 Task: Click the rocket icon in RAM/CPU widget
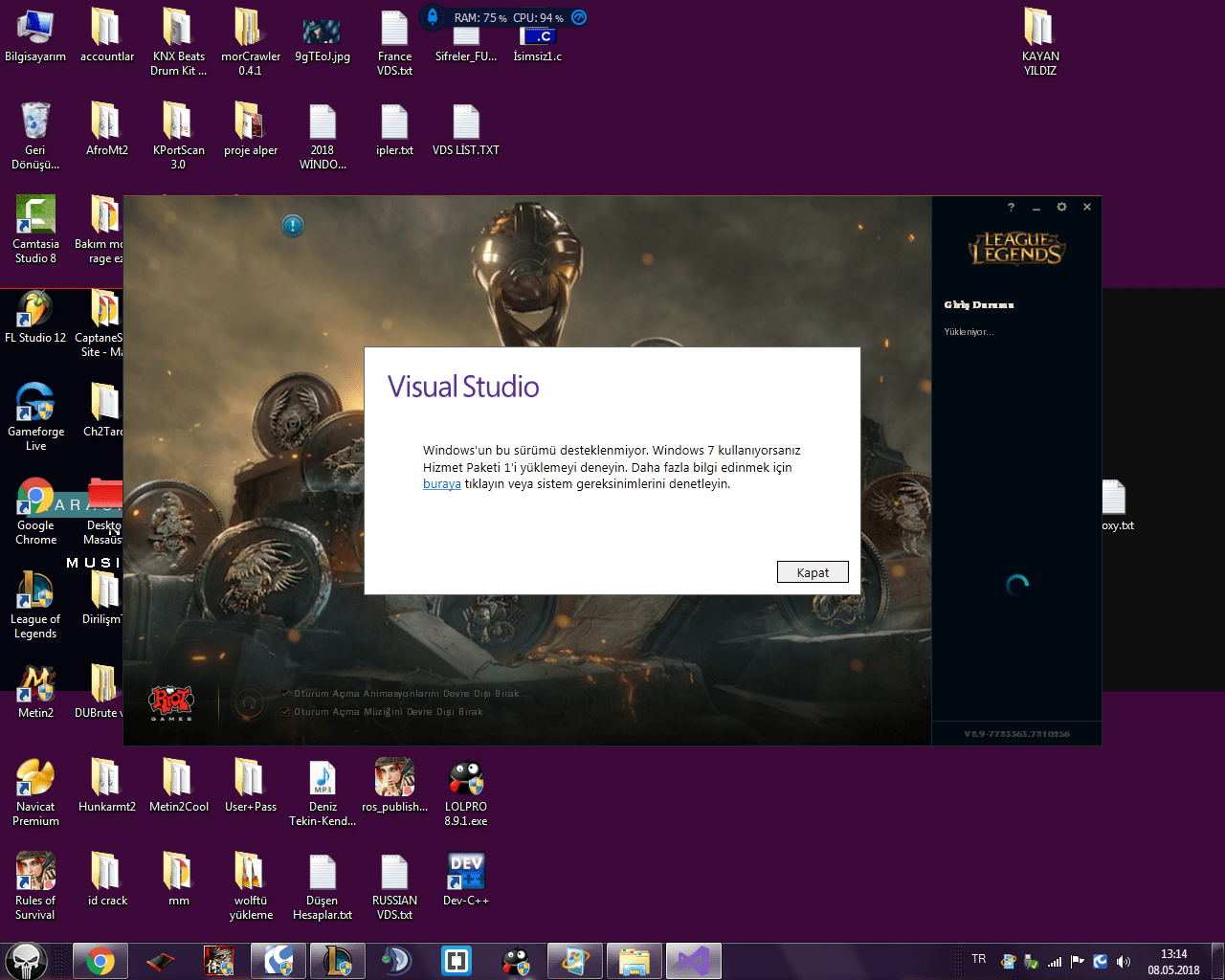pyautogui.click(x=433, y=17)
